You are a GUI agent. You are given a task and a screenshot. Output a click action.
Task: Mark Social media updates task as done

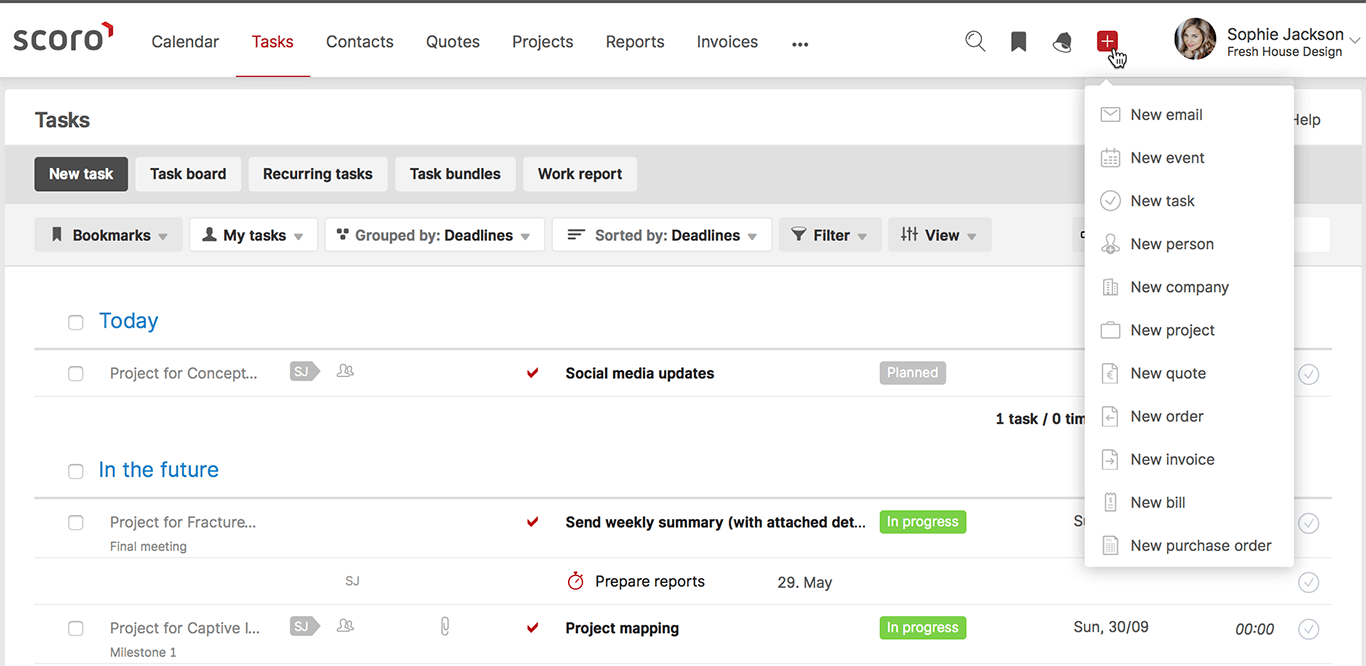coord(1308,374)
